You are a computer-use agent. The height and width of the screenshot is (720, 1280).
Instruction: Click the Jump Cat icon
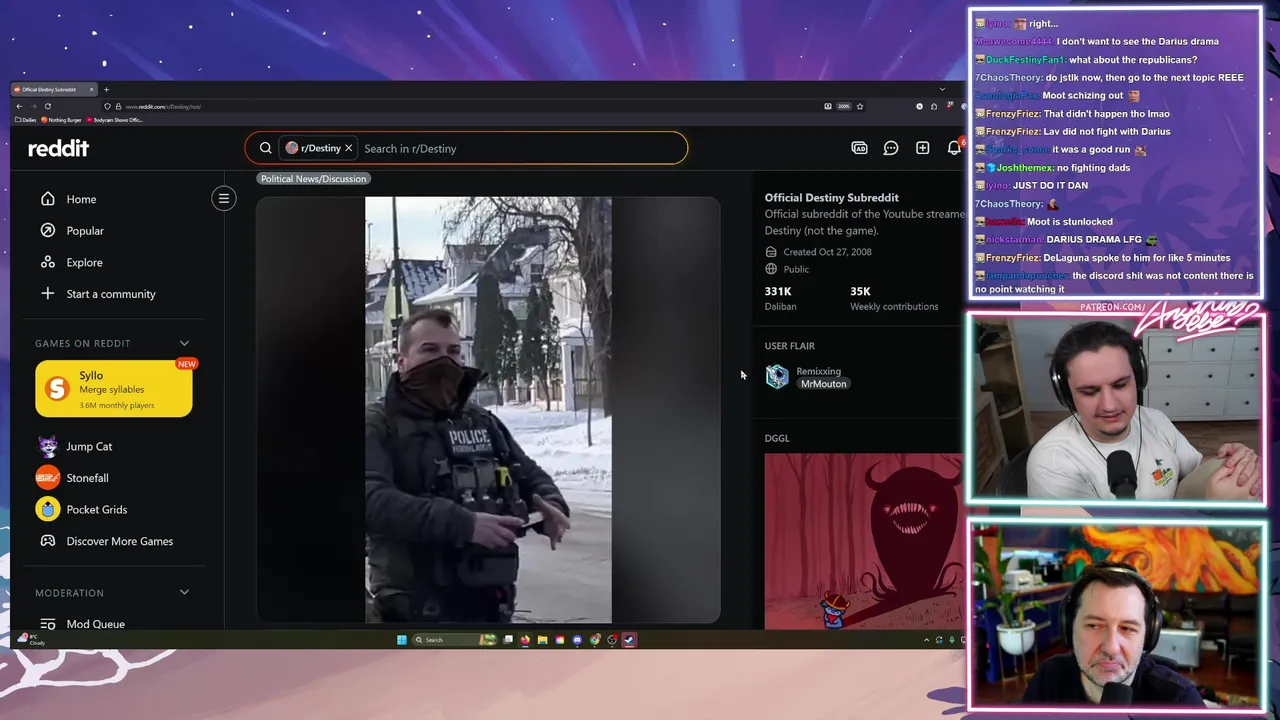pos(47,446)
